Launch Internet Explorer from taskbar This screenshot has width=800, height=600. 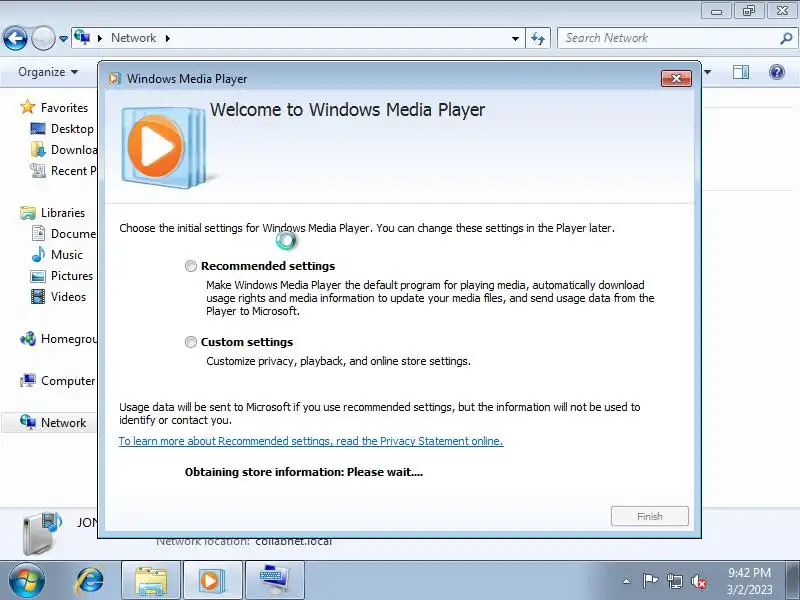(90, 581)
